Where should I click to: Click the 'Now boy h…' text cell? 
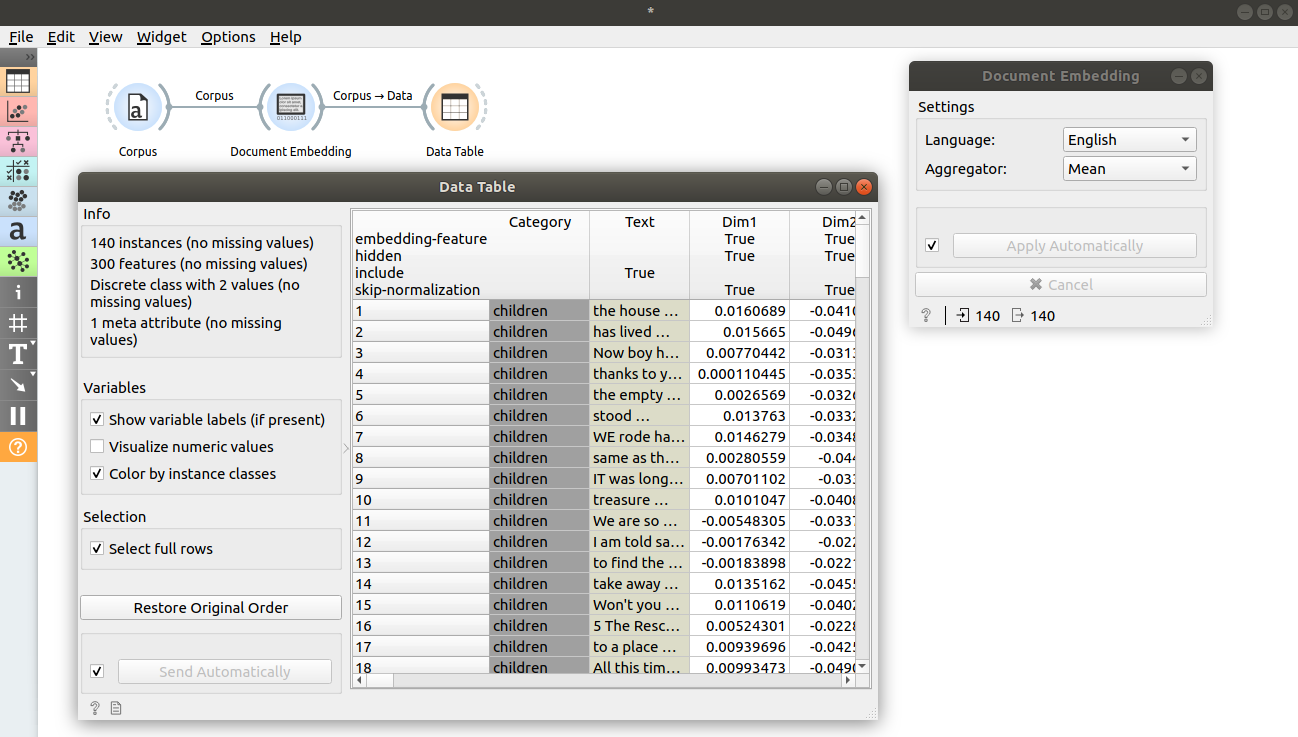[639, 353]
